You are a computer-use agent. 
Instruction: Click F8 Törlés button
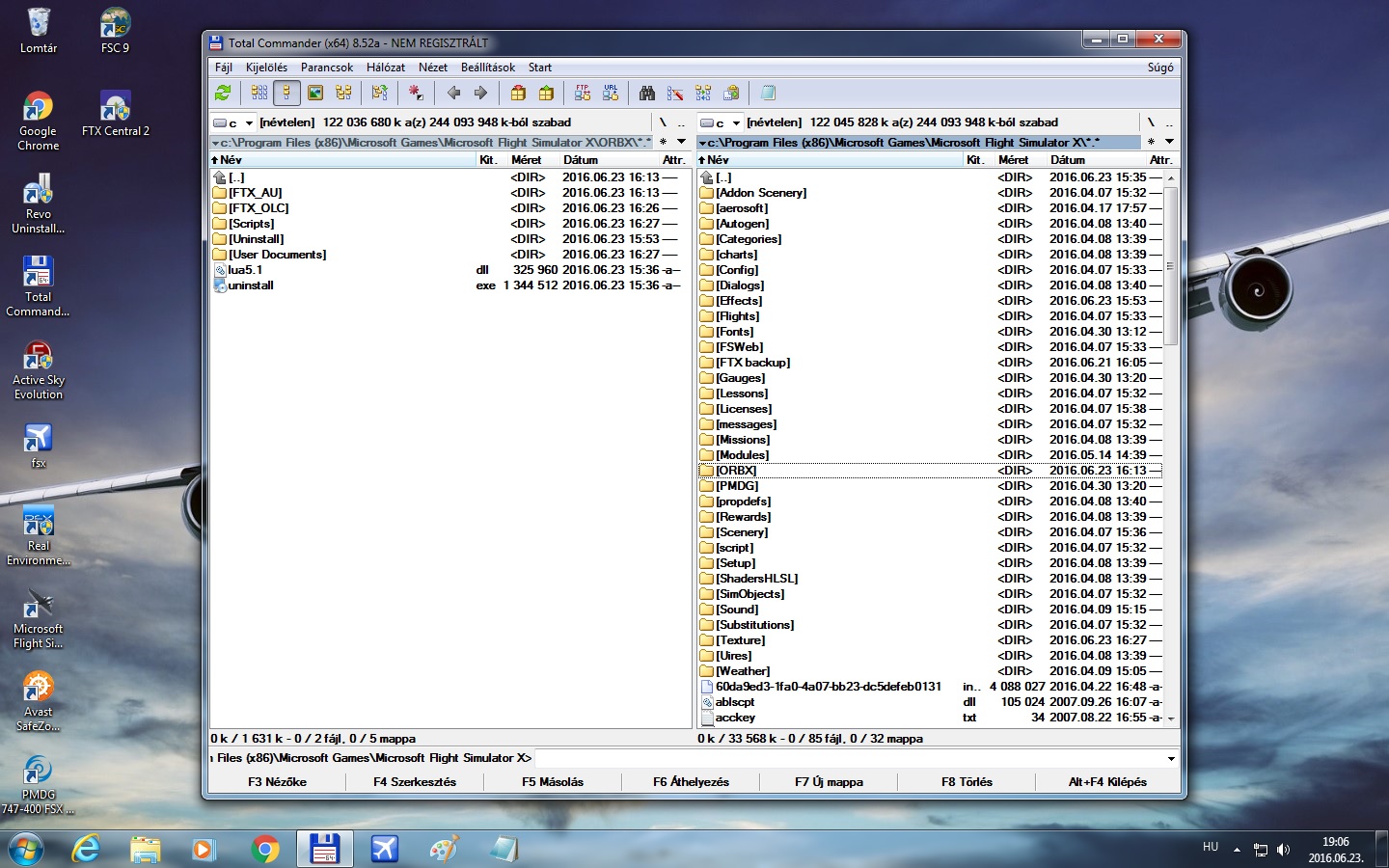pyautogui.click(x=967, y=782)
